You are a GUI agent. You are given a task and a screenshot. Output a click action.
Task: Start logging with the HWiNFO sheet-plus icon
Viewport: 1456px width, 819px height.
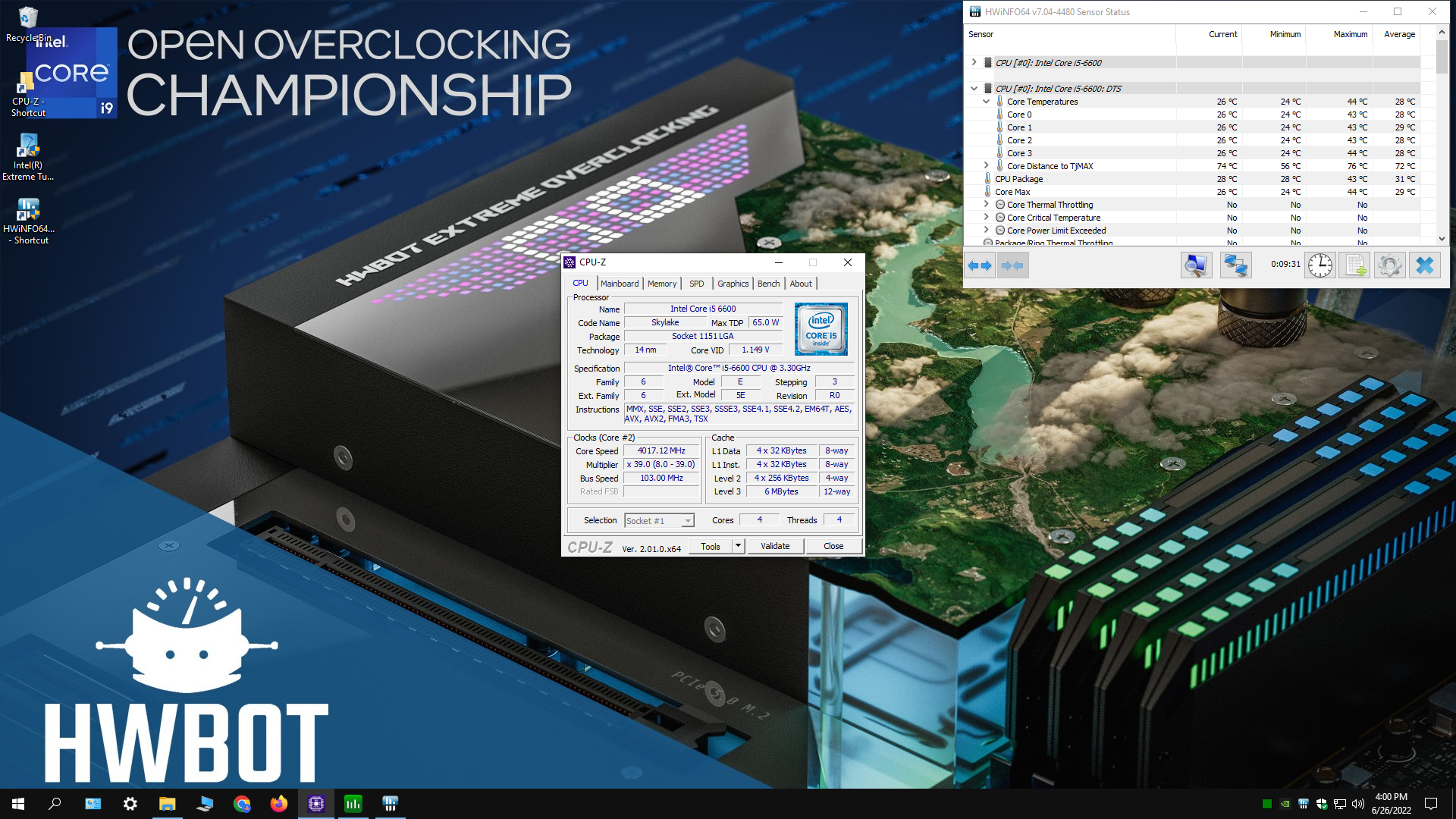point(1354,265)
